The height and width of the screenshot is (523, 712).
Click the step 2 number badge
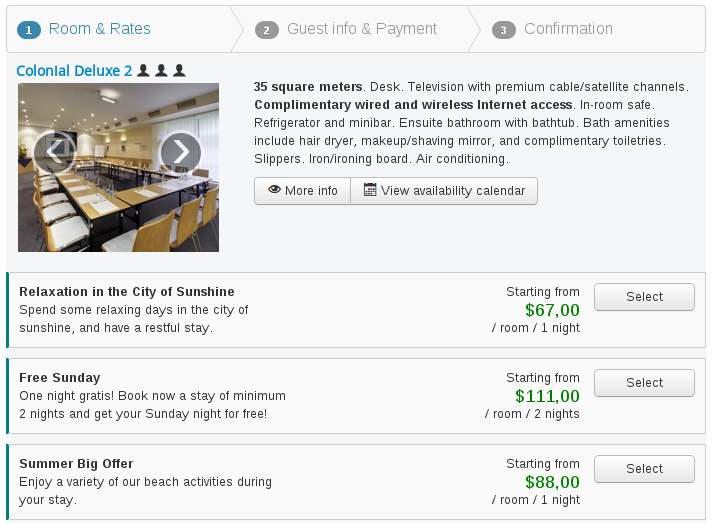tap(267, 30)
